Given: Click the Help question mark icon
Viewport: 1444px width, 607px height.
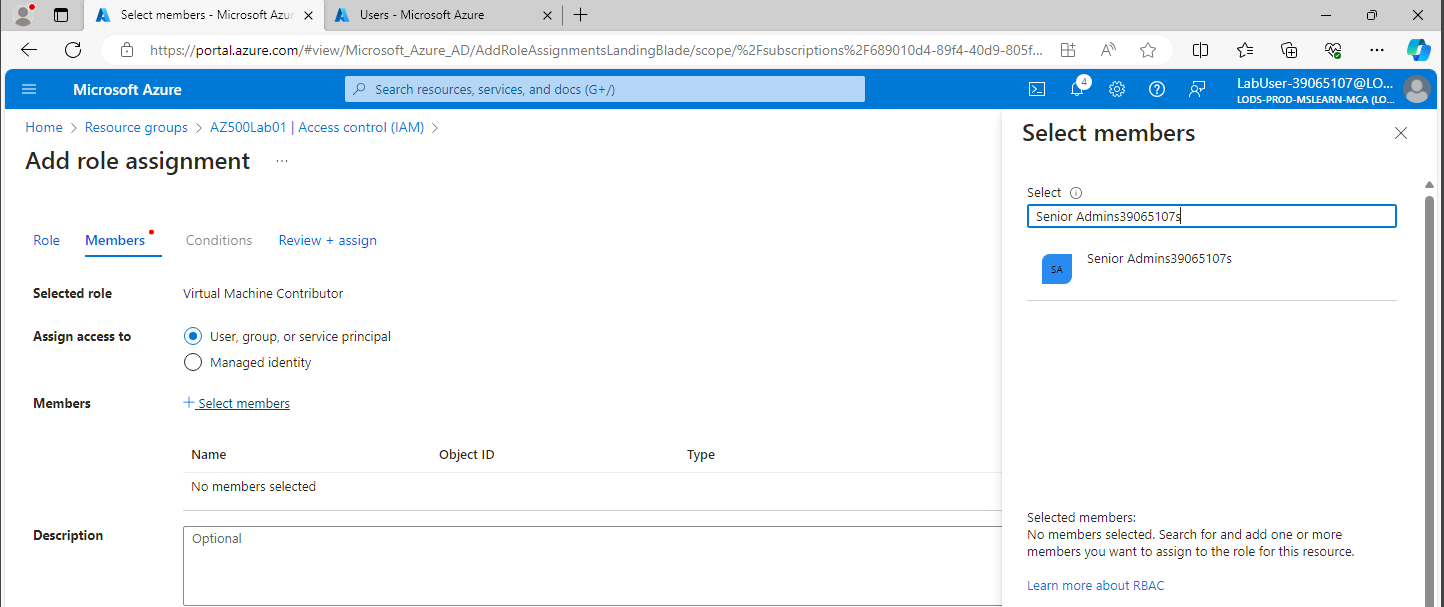Looking at the screenshot, I should (x=1157, y=89).
